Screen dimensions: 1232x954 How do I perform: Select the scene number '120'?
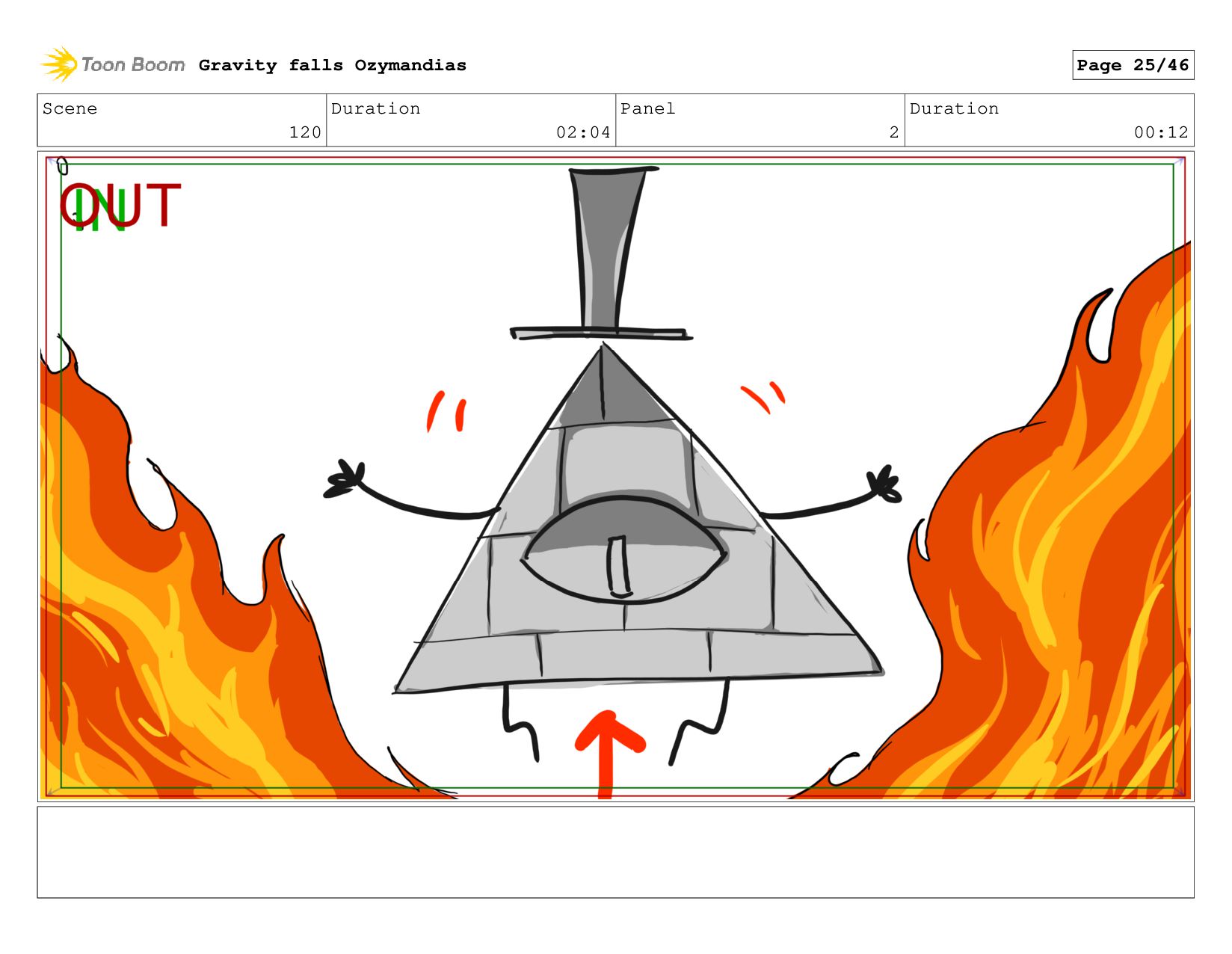(305, 132)
